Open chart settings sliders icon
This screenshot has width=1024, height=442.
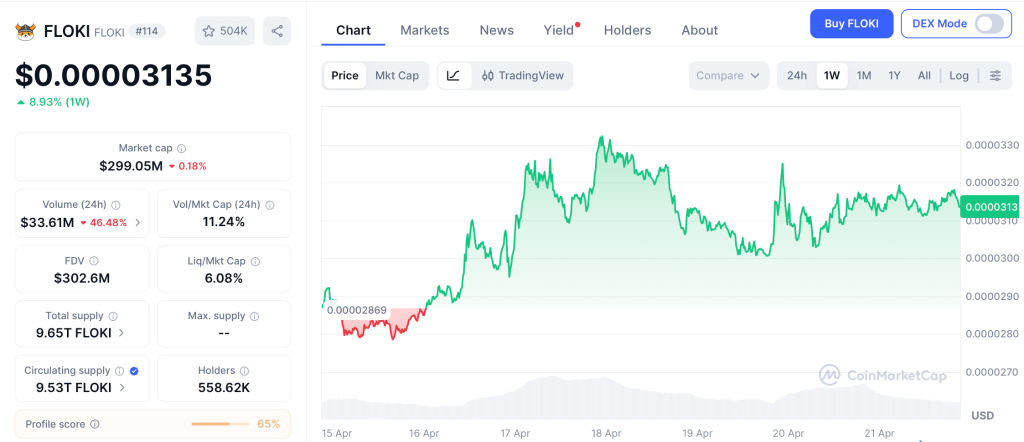click(x=994, y=75)
